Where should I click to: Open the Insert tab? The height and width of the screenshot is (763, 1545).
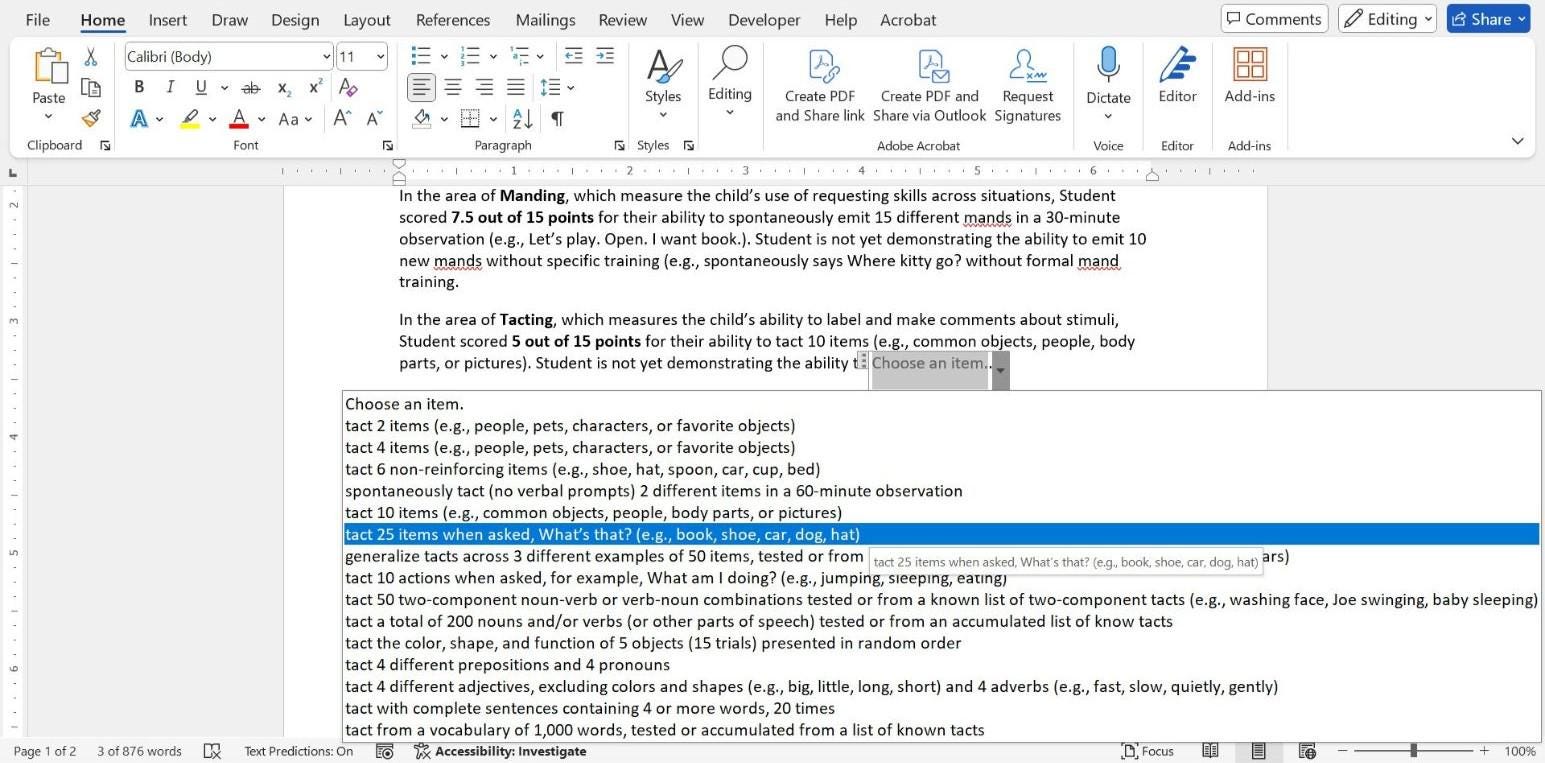167,19
